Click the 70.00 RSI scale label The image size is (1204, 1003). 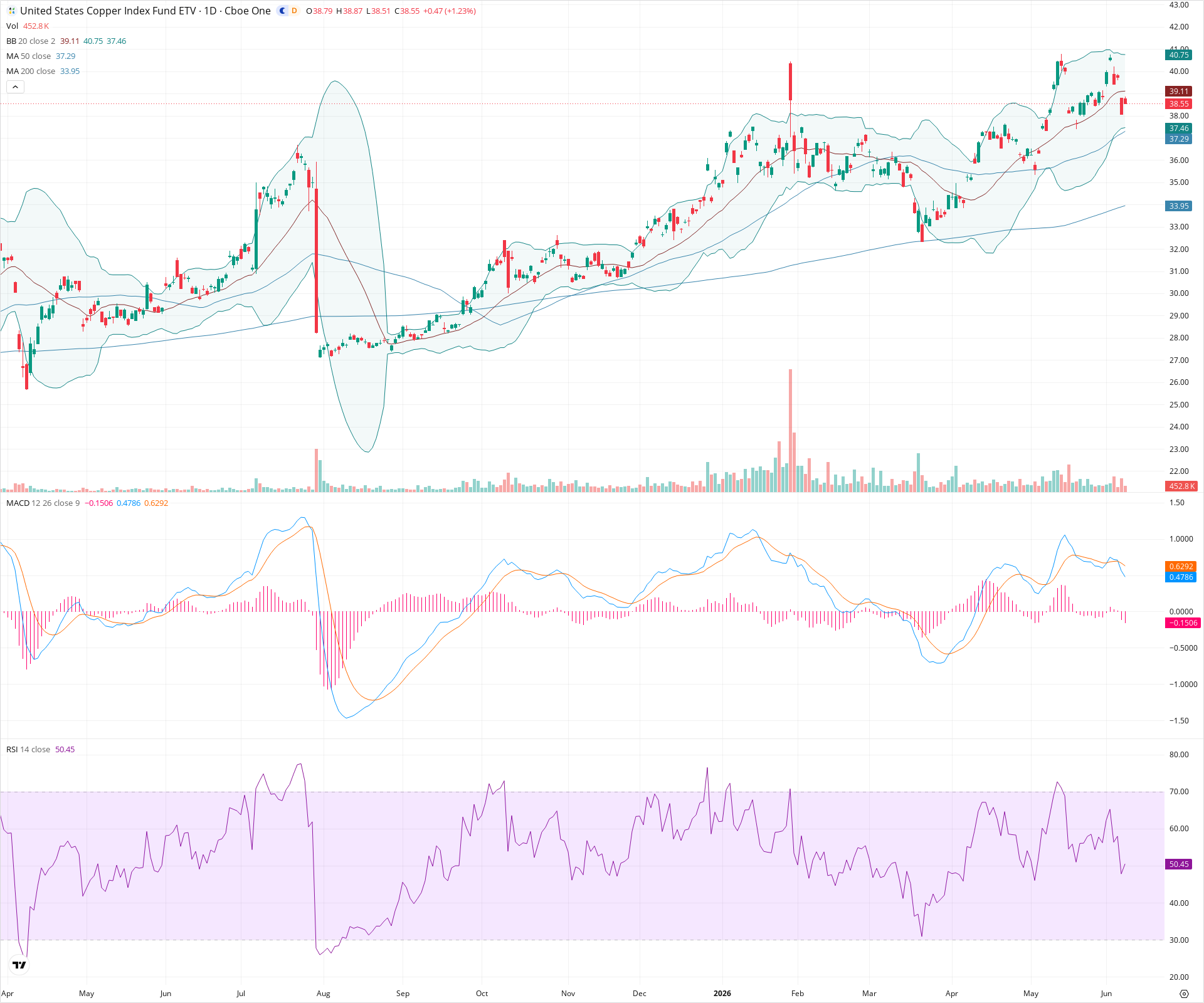coord(1179,792)
